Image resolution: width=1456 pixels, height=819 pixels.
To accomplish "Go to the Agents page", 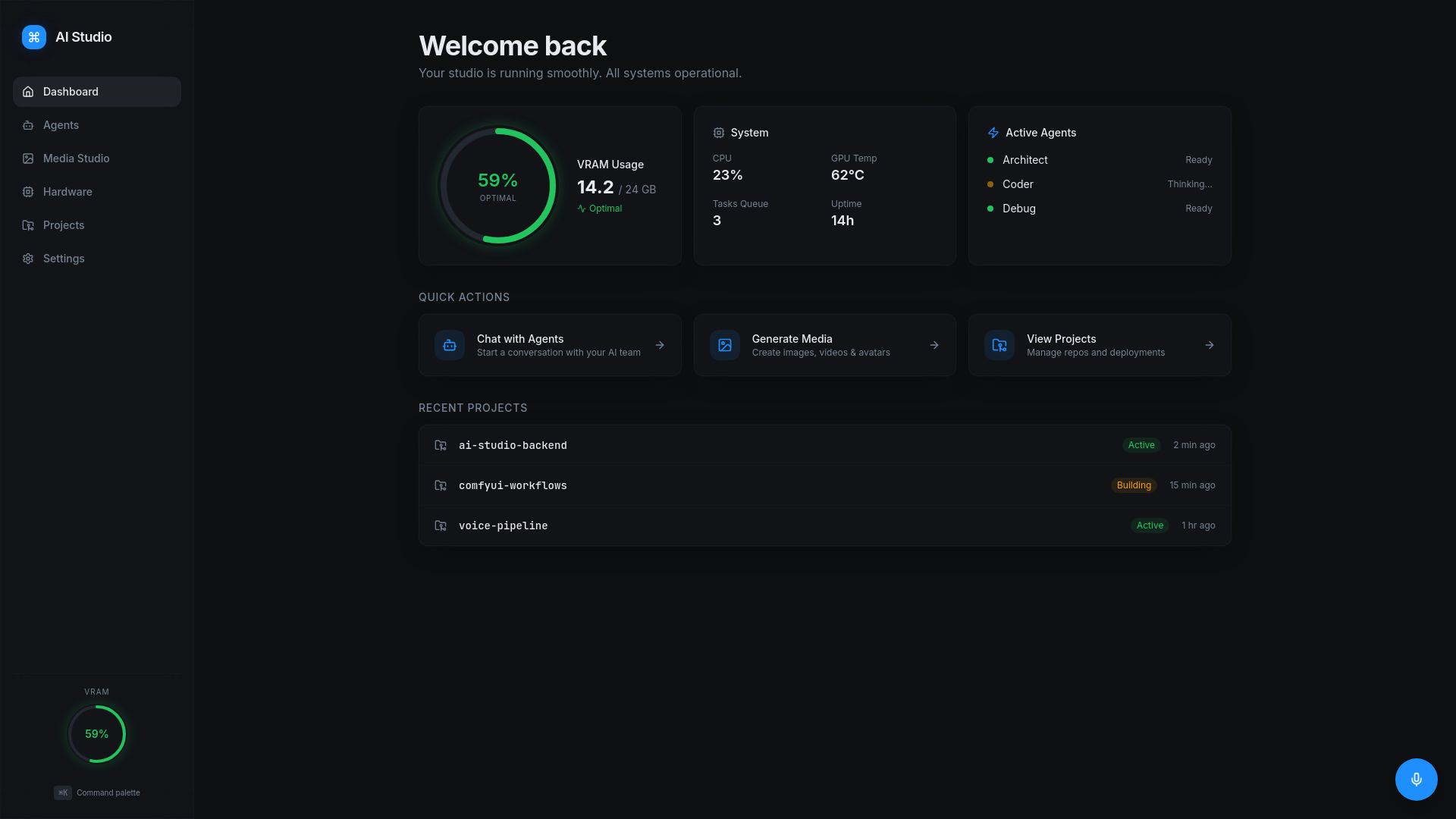I will (x=97, y=125).
